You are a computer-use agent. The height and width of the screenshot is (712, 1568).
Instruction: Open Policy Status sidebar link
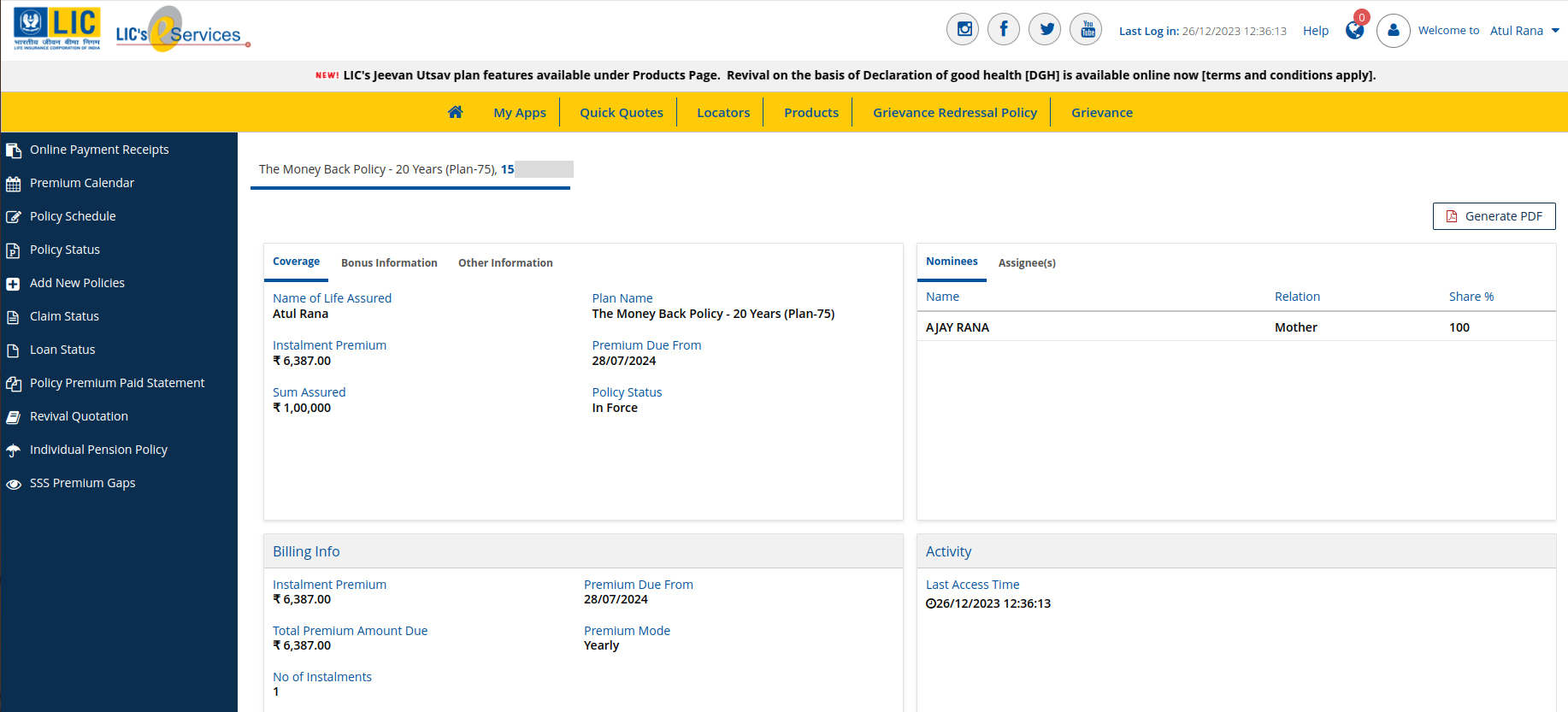[x=65, y=250]
